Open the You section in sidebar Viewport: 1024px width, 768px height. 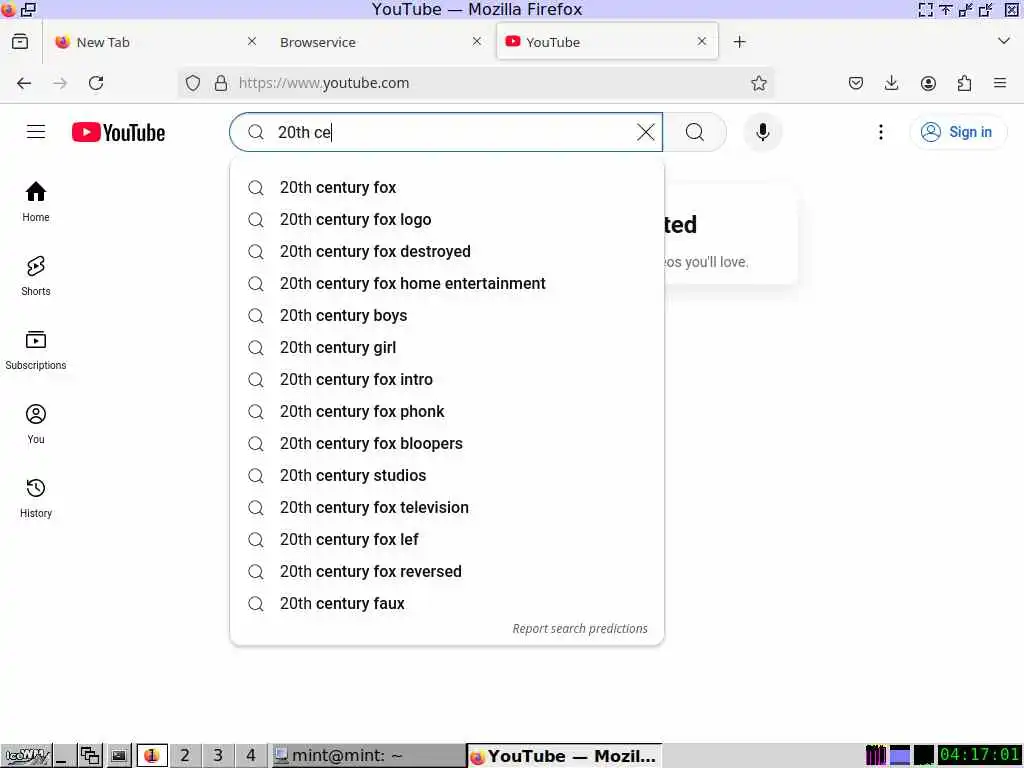click(36, 424)
